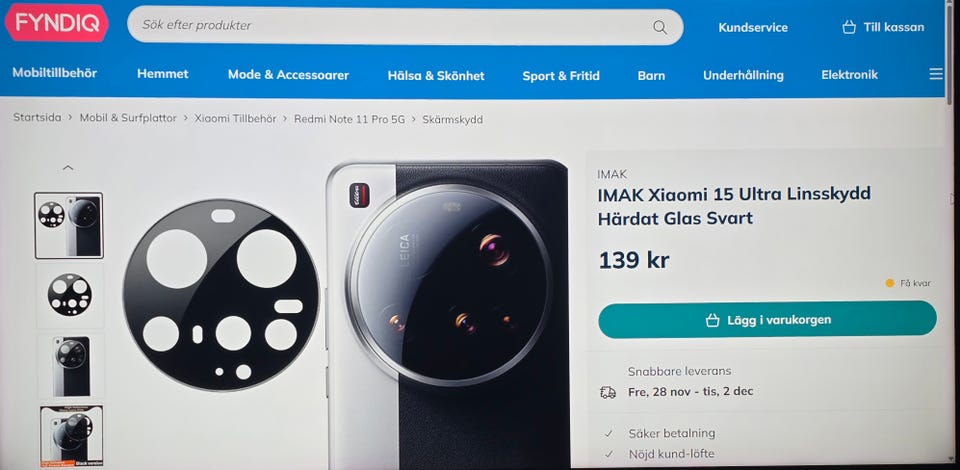Show previous thumbnails with up chevron
960x470 pixels.
(68, 167)
